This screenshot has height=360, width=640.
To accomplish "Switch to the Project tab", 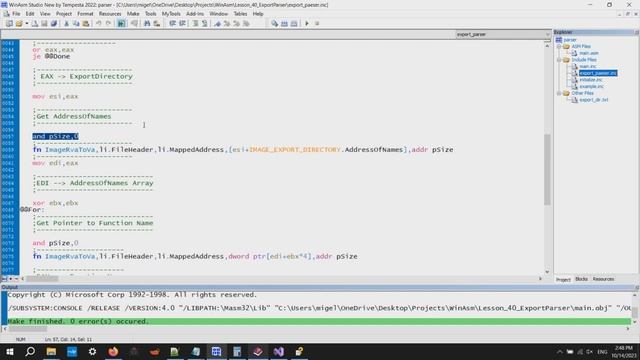I will (x=563, y=280).
